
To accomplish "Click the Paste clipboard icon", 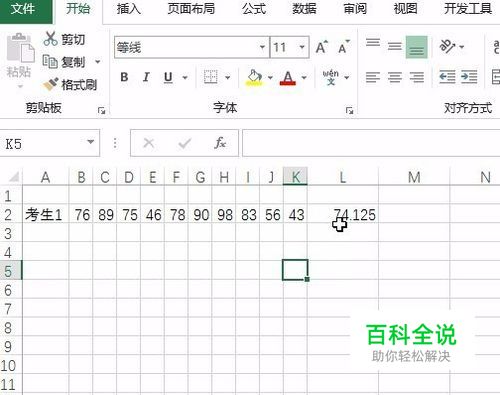I will 21,48.
